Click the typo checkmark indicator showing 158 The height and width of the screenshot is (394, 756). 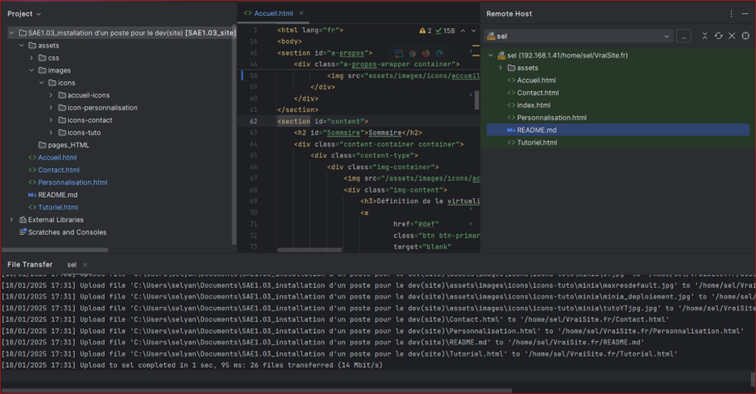445,30
